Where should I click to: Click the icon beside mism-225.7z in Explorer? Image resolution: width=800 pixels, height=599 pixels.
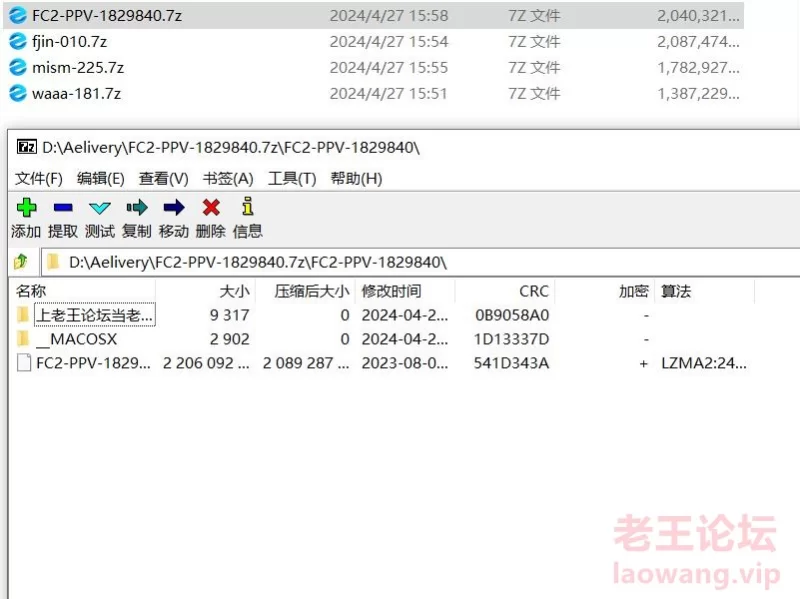pyautogui.click(x=18, y=67)
